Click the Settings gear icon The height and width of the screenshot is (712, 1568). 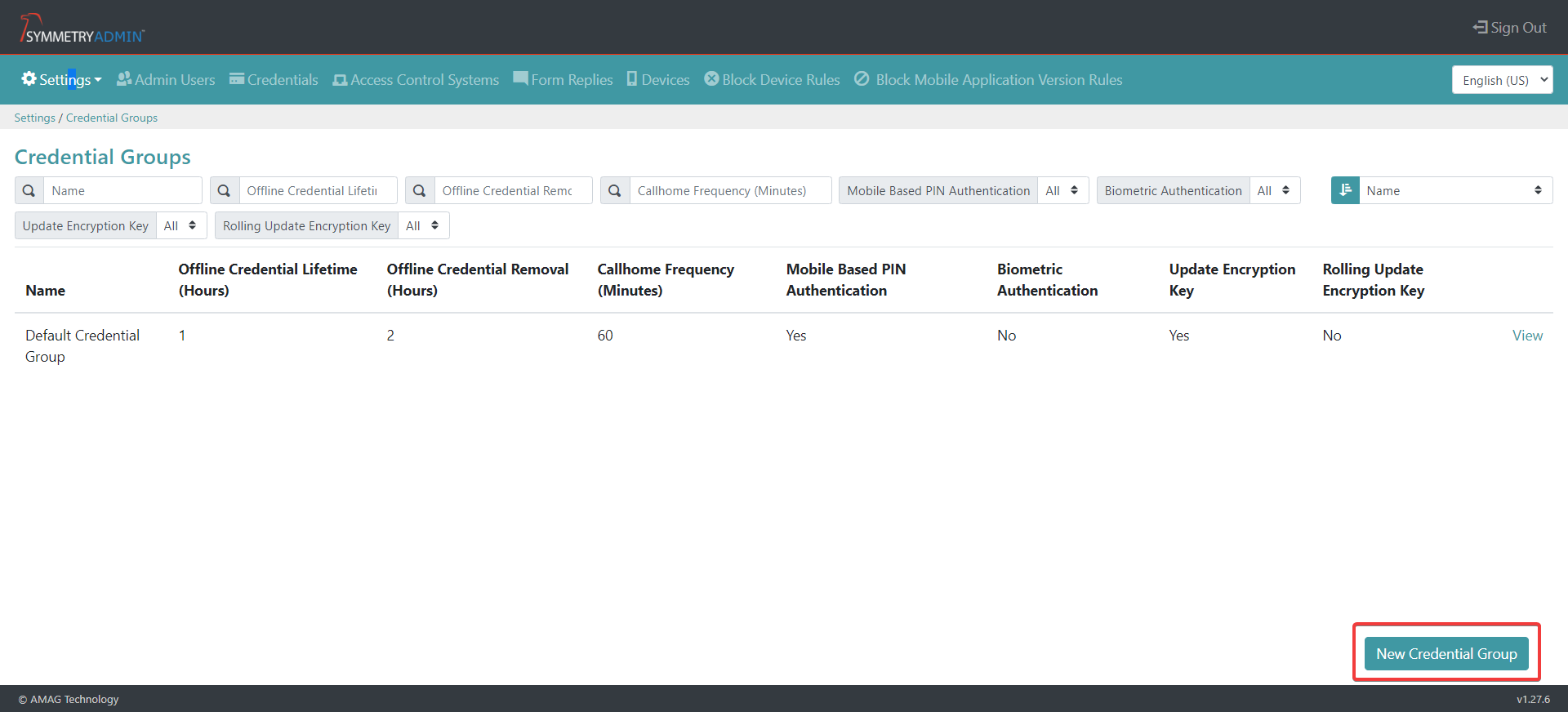click(29, 78)
